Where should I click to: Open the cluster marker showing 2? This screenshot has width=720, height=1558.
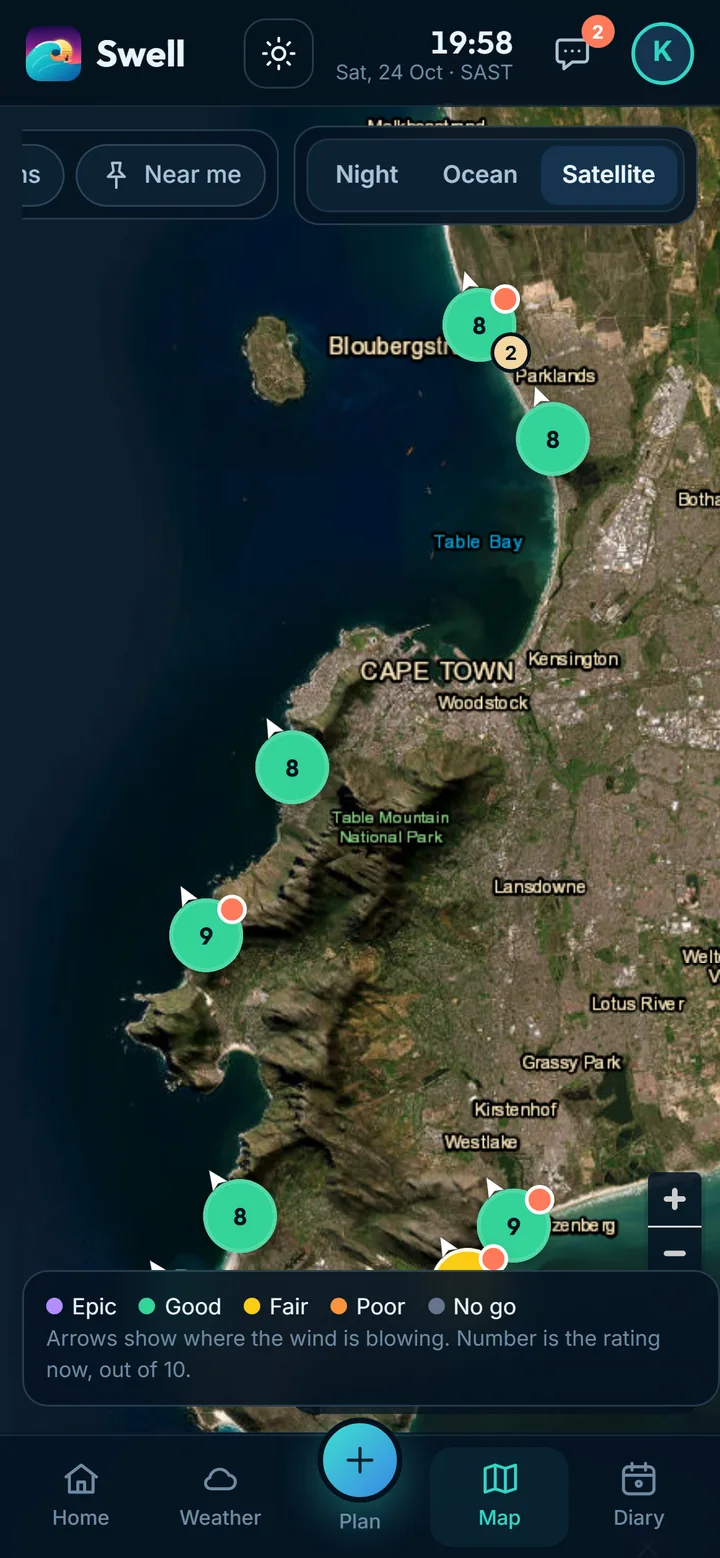tap(510, 352)
